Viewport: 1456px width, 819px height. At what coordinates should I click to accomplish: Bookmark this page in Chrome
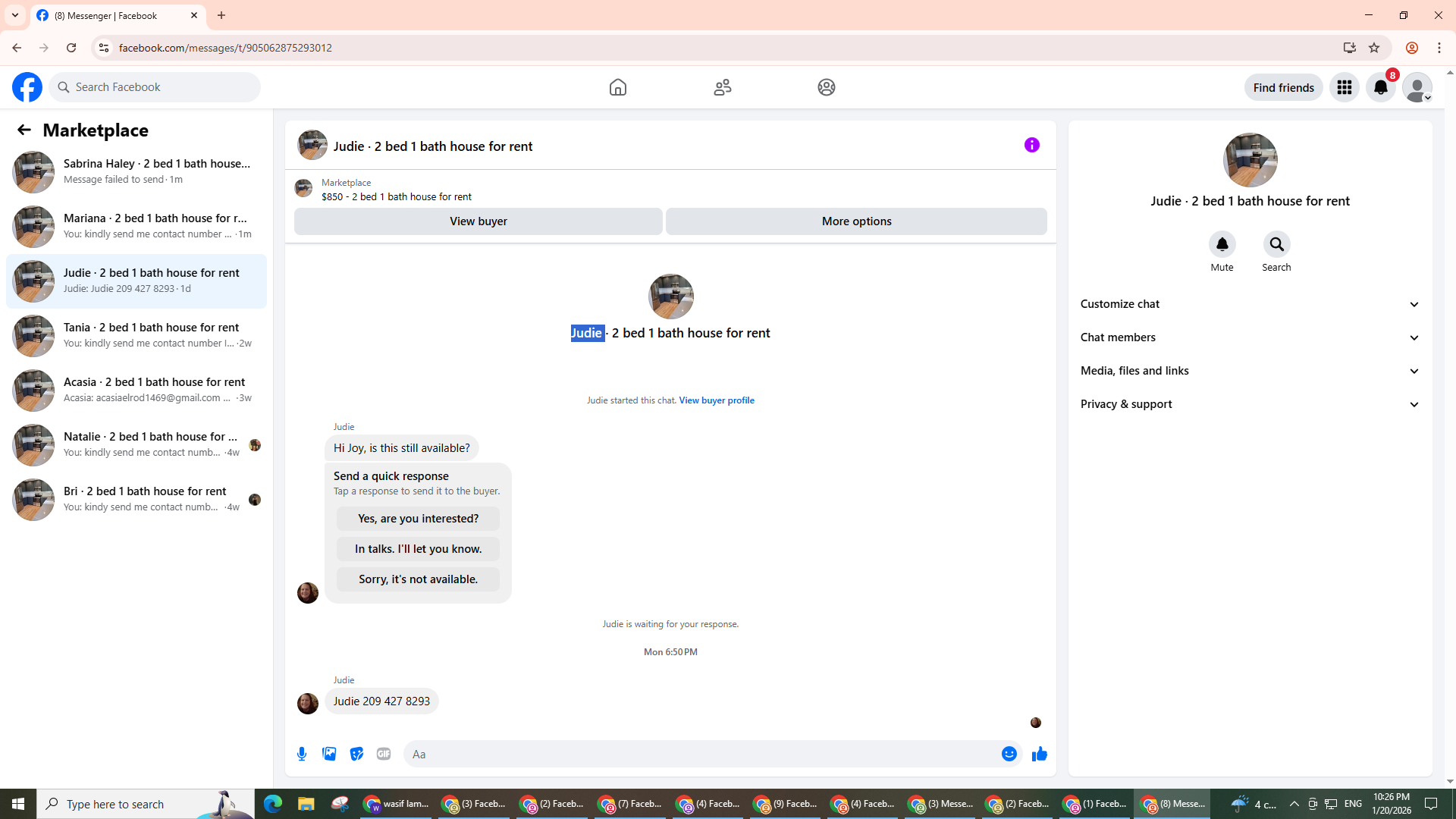[x=1374, y=48]
